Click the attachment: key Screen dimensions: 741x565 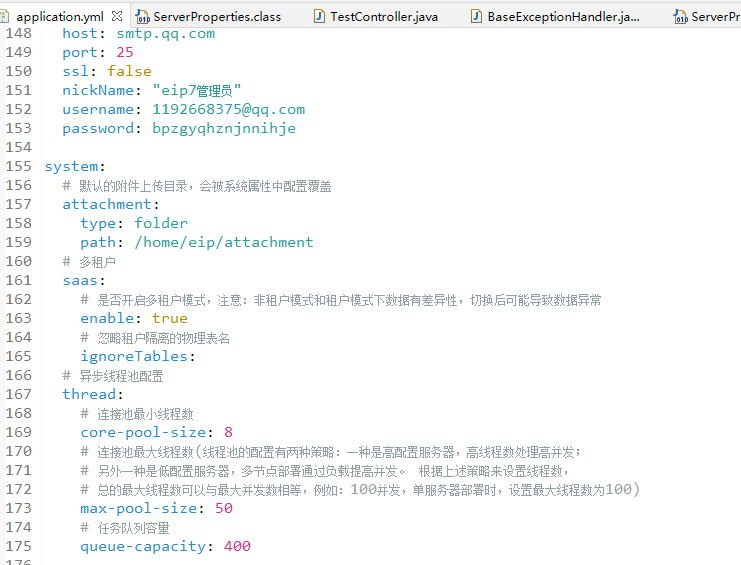point(111,204)
